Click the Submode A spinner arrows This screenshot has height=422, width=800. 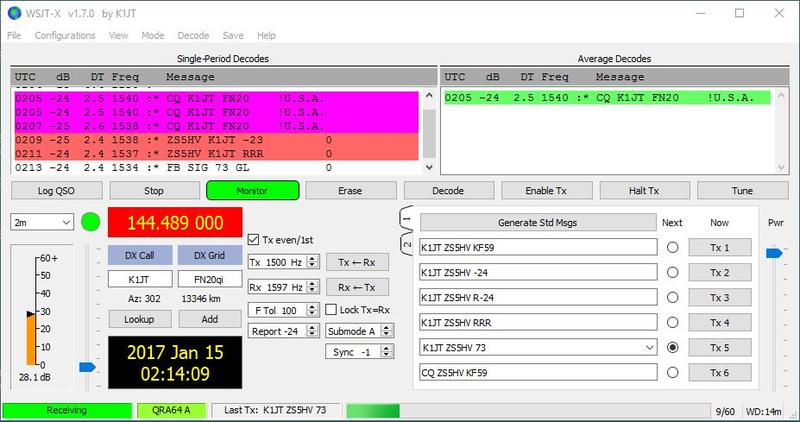[387, 331]
